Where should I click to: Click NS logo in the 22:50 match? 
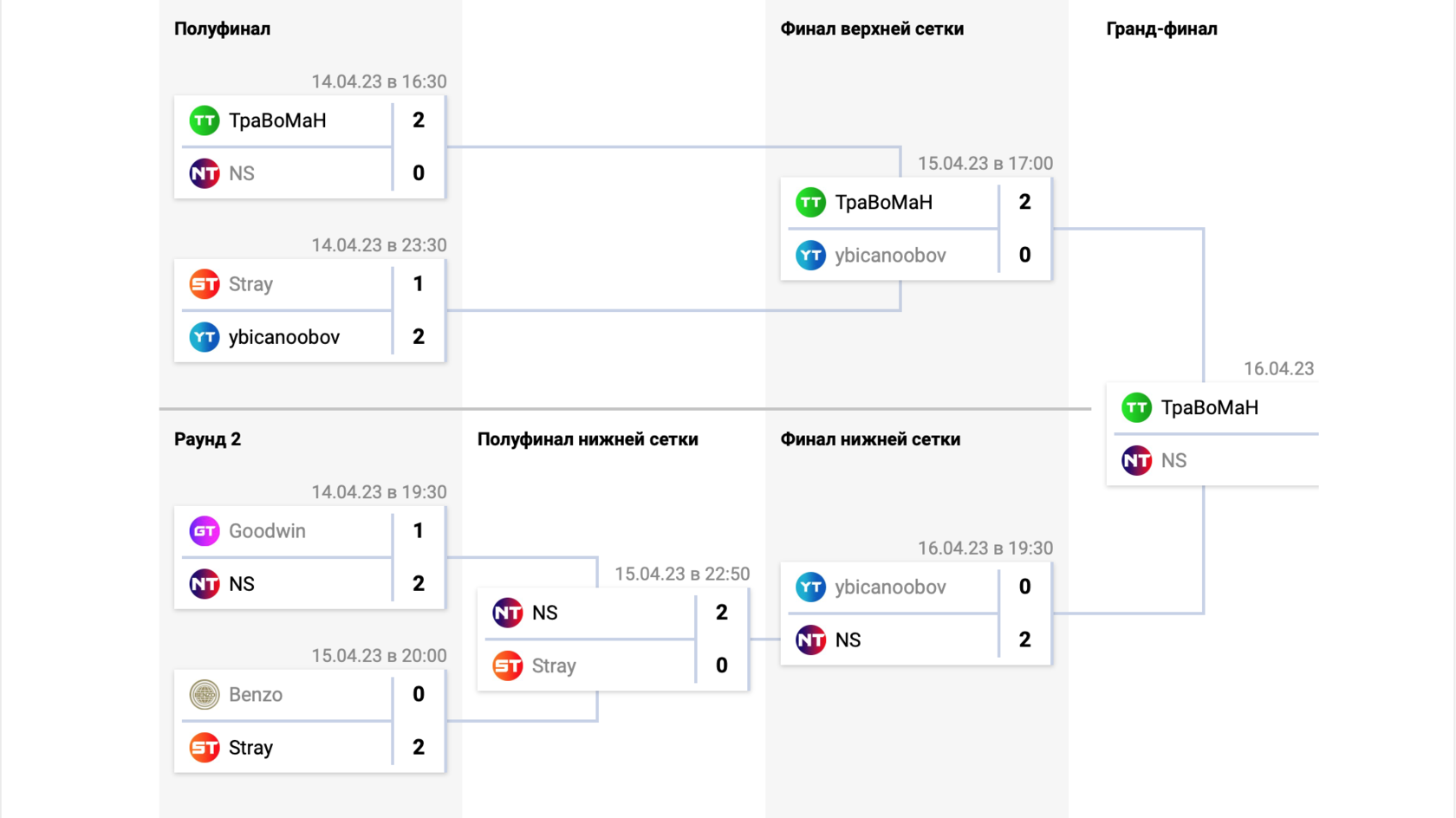(508, 613)
